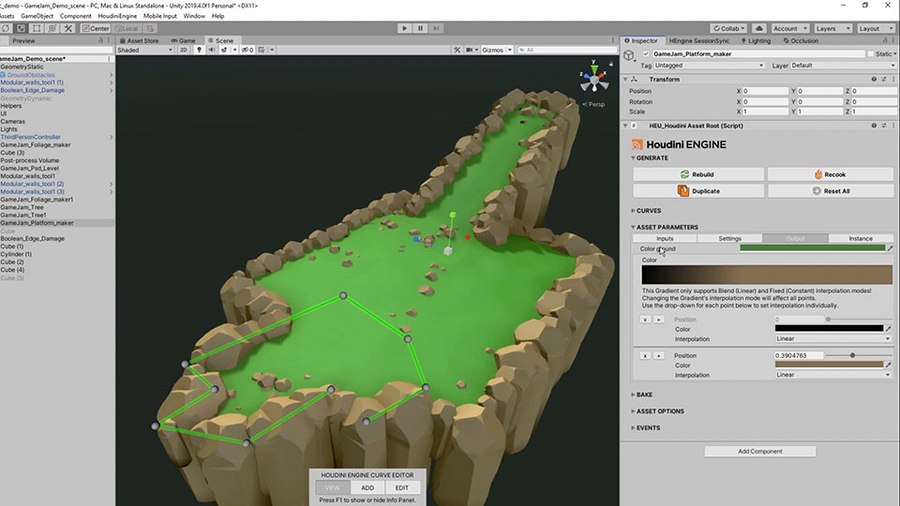Click green Y axis on orientation gizmo
This screenshot has height=506, width=900.
tap(595, 69)
